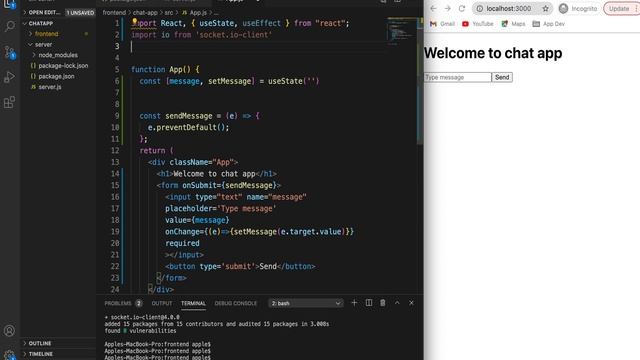Screen dimensions: 640x360
Task: Add a new terminal with plus icon
Action: [x=354, y=303]
